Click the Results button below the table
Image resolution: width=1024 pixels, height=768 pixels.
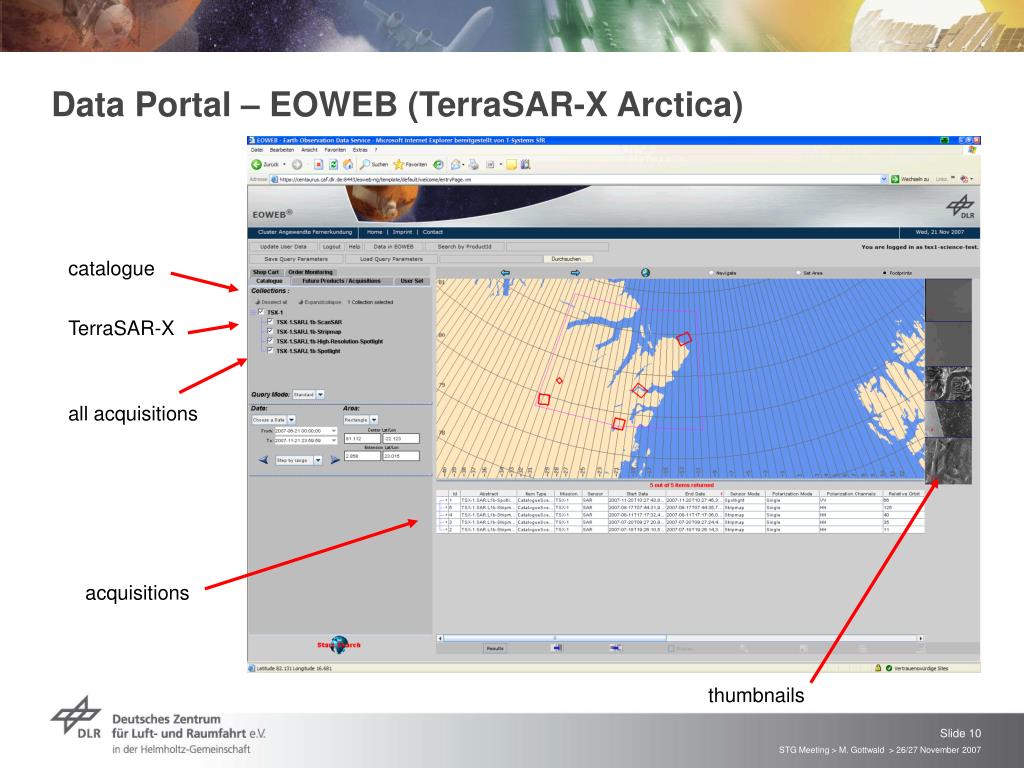pyautogui.click(x=495, y=648)
